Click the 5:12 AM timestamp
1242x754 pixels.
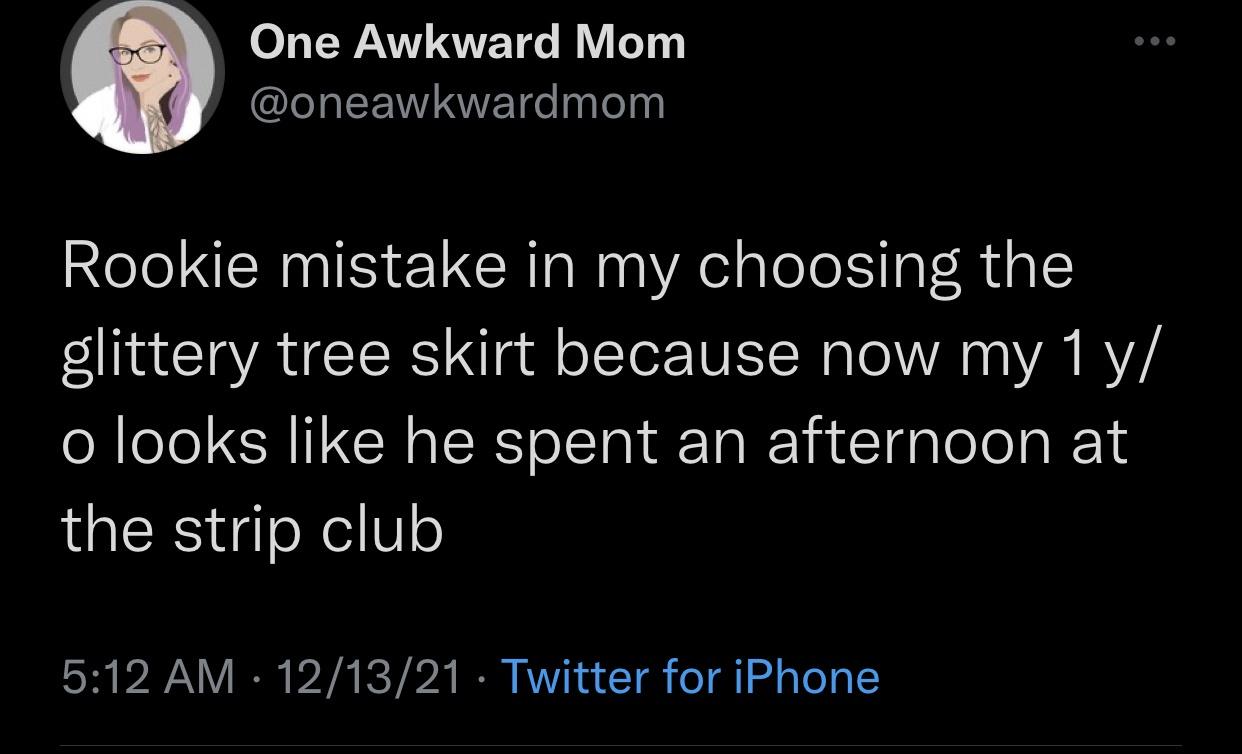148,677
